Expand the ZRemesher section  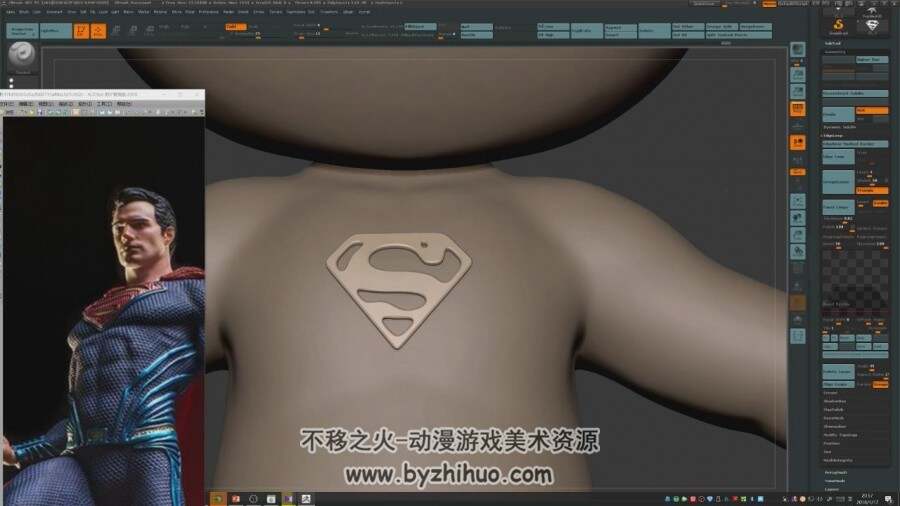click(x=835, y=427)
